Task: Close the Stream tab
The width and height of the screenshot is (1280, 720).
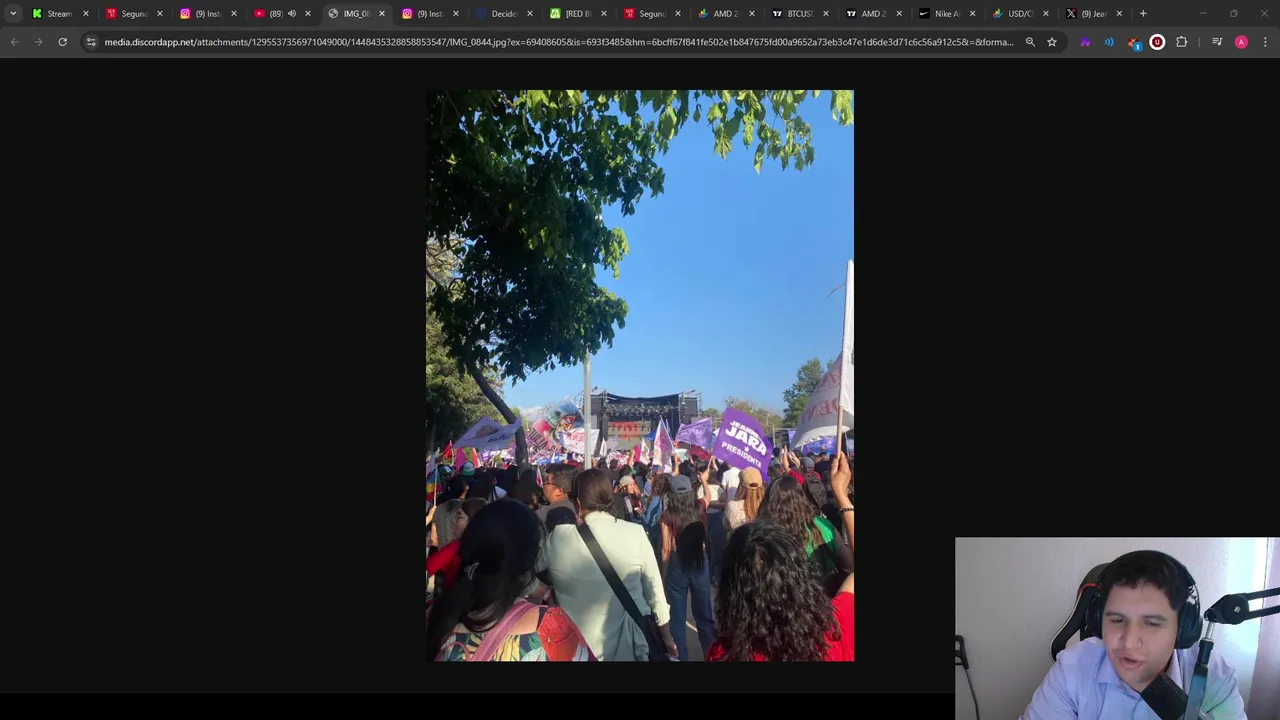Action: pyautogui.click(x=85, y=13)
